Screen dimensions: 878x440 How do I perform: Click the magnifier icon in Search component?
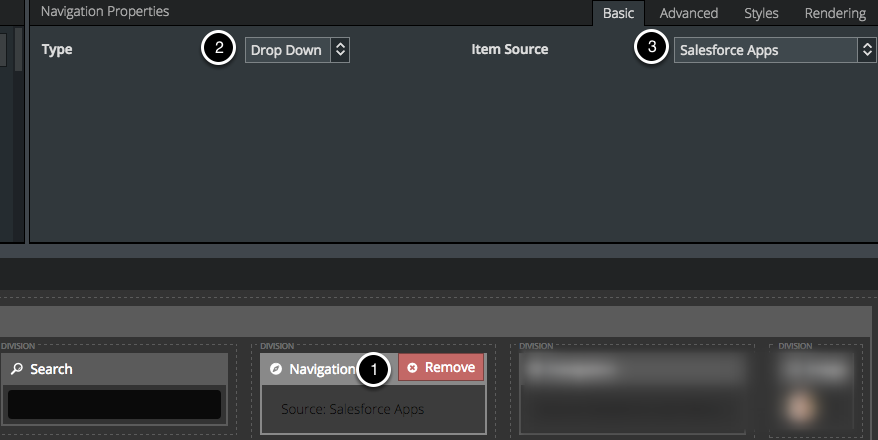(17, 369)
